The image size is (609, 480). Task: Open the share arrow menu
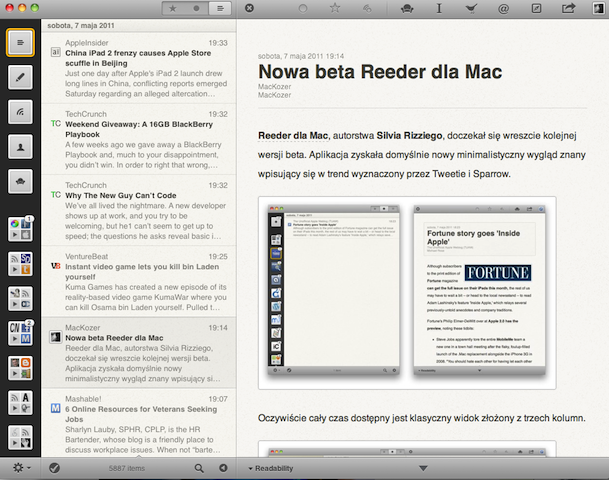click(568, 8)
